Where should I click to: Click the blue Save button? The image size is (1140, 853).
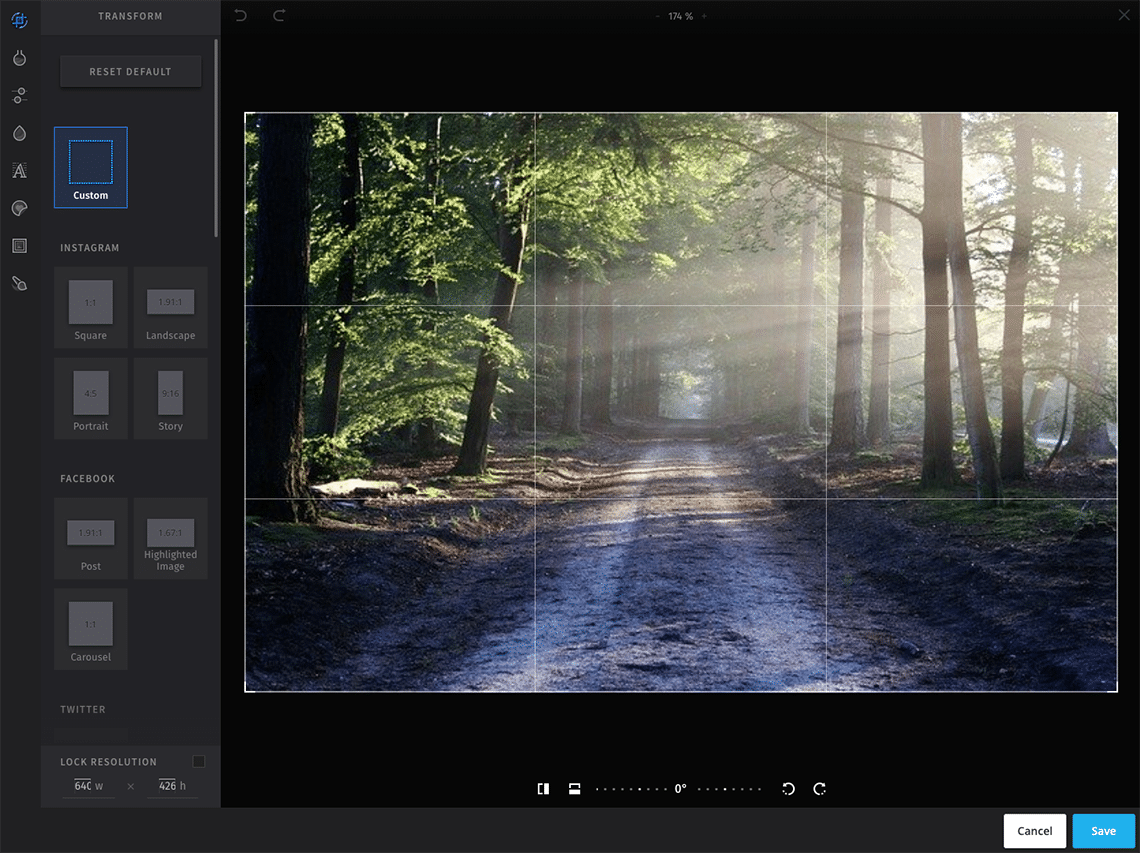[1103, 831]
